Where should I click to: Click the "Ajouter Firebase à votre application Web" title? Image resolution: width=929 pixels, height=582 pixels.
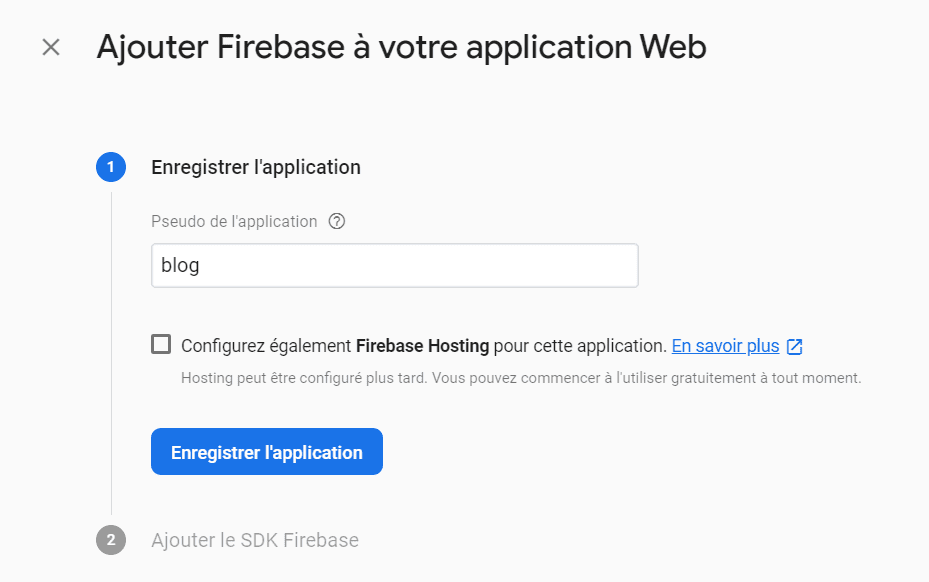(x=401, y=47)
